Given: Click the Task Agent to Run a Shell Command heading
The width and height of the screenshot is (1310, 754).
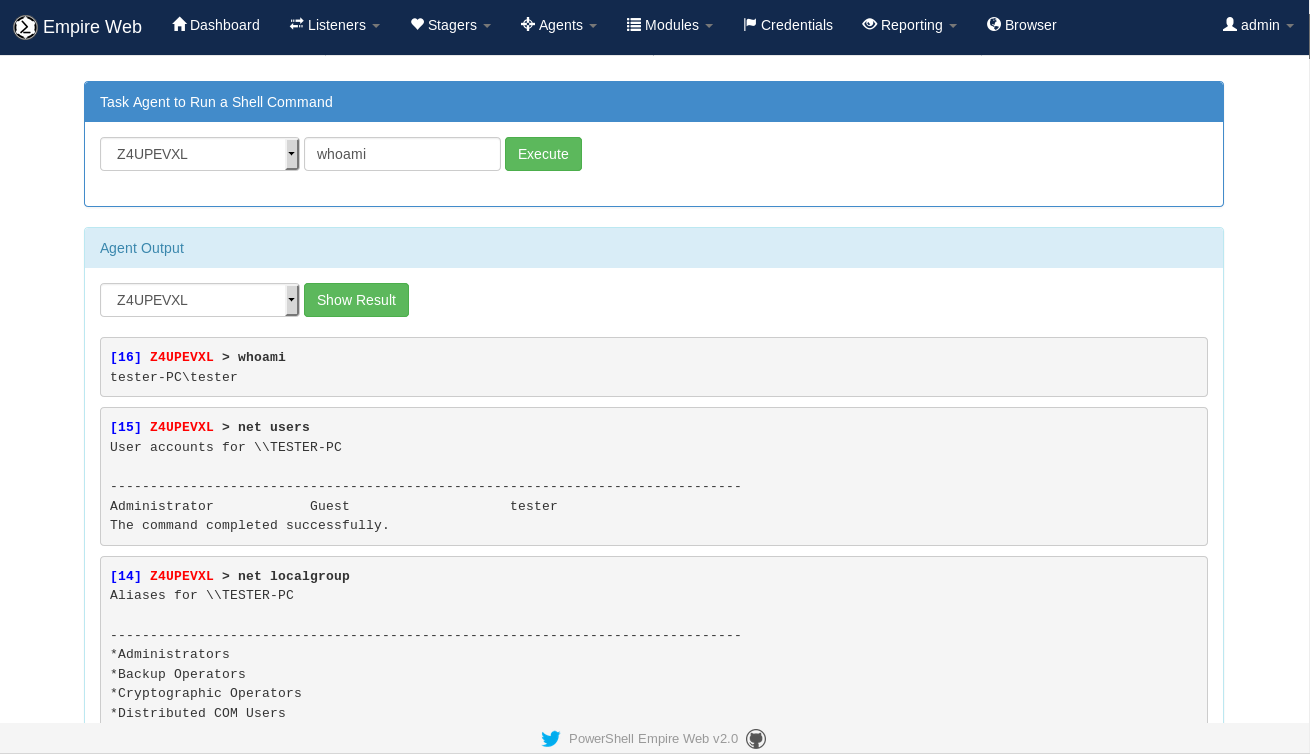Looking at the screenshot, I should click(216, 102).
